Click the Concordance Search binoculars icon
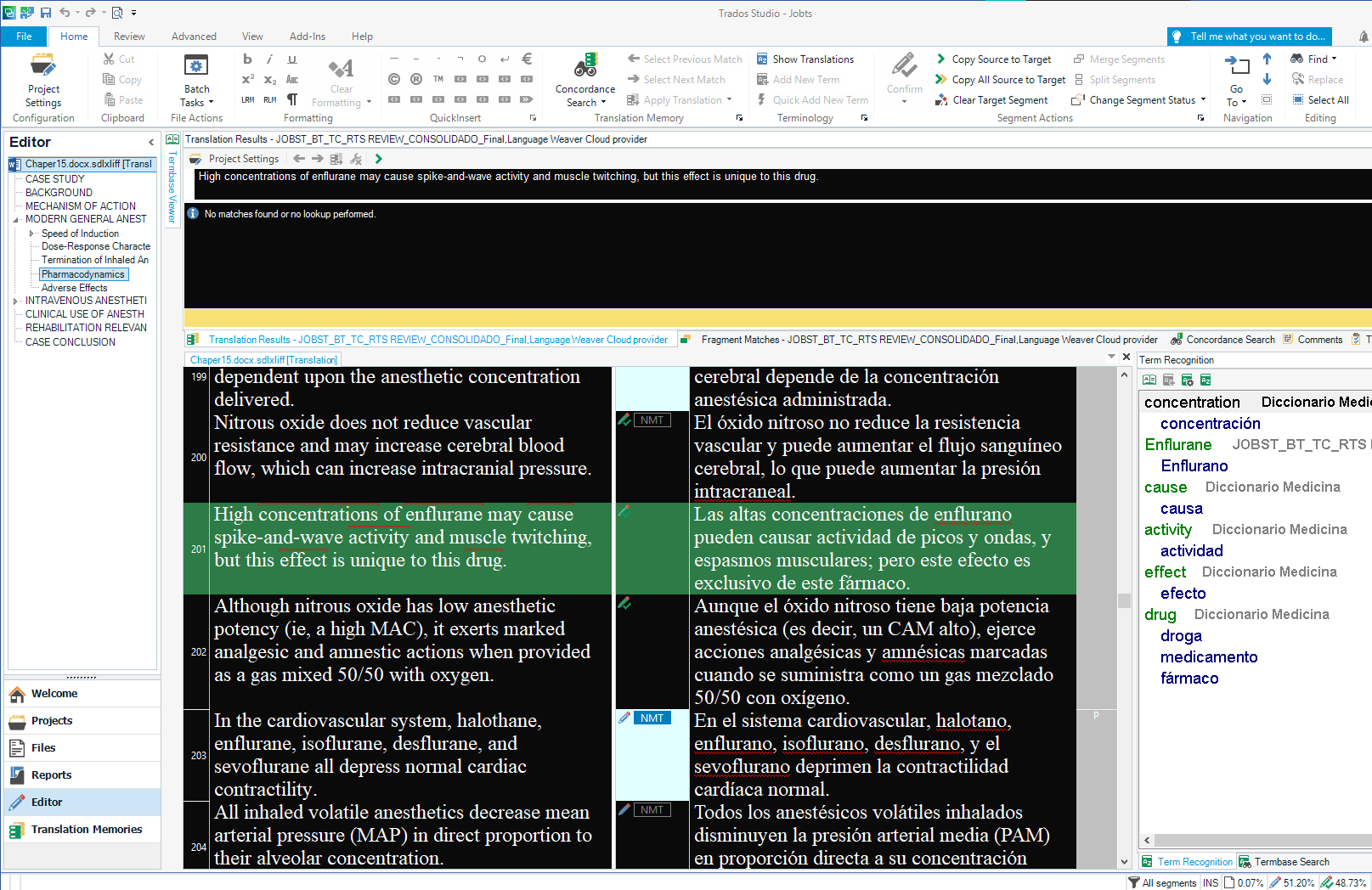Image resolution: width=1372 pixels, height=890 pixels. click(584, 65)
